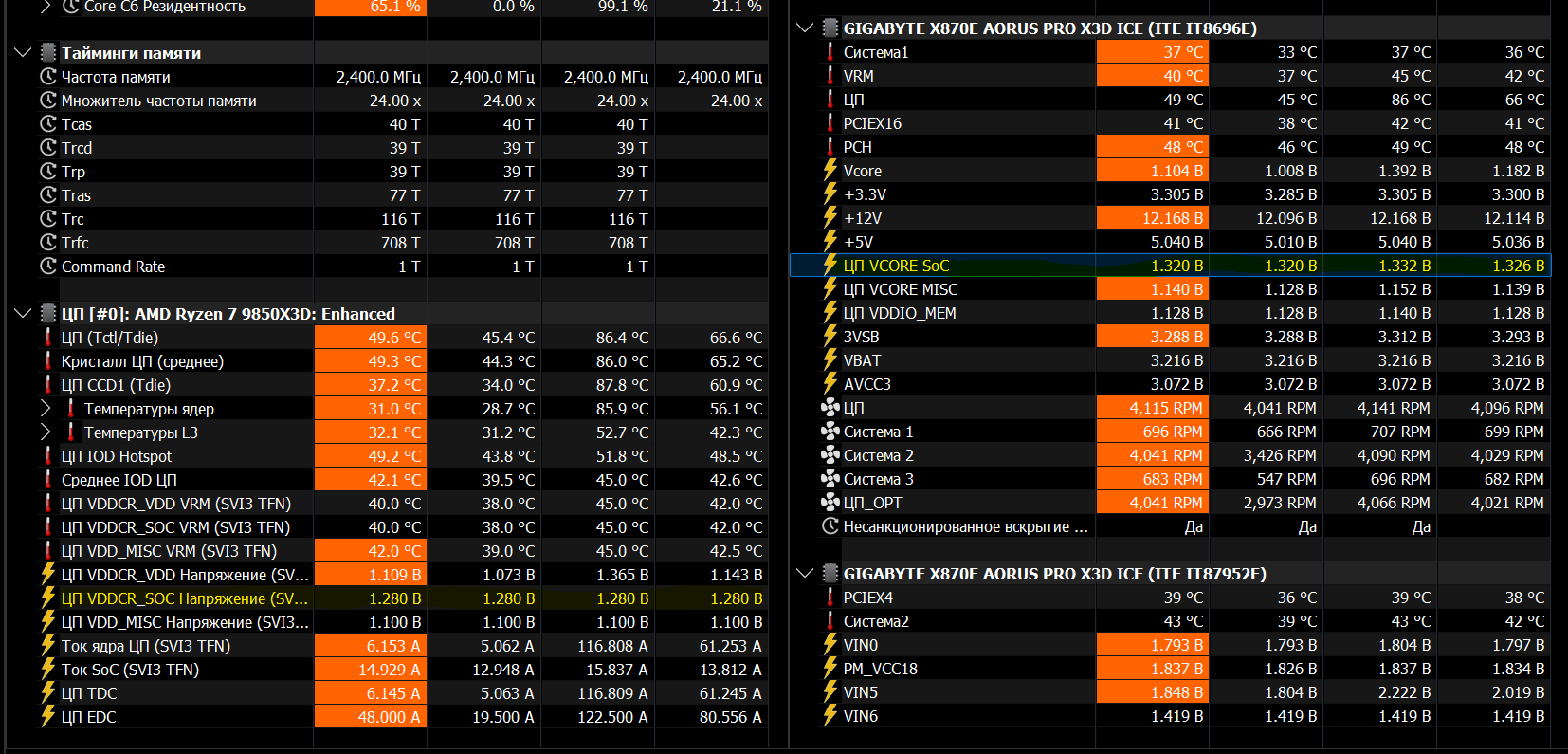
Task: Click the clock icon beside Множитель частоты памяти
Action: point(48,101)
